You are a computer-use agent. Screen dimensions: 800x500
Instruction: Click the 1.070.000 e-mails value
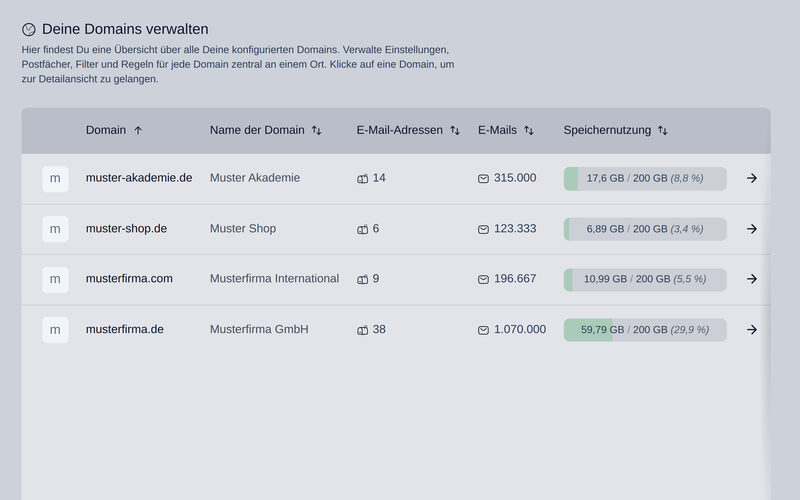click(520, 329)
